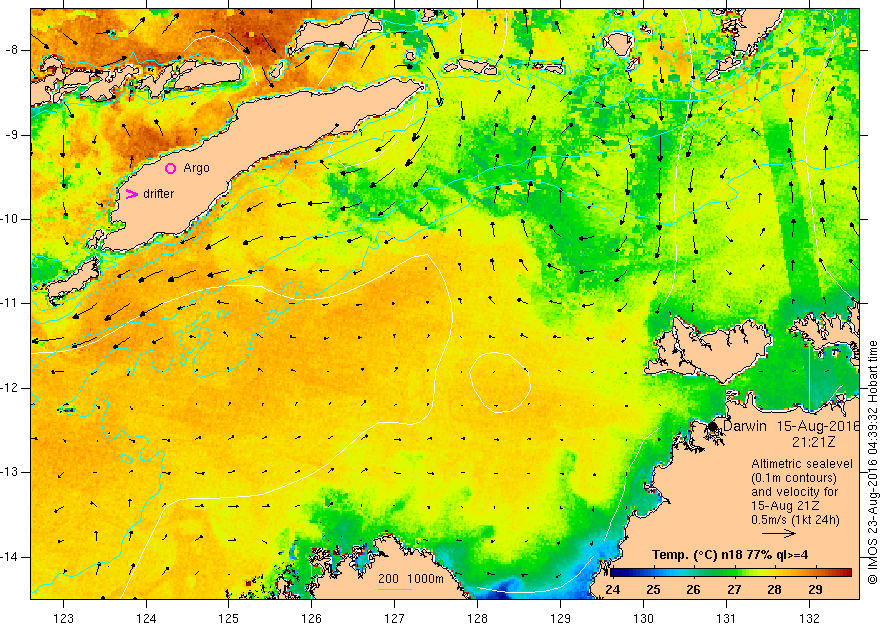
Task: Click the '27' color bar tick label
Action: pyautogui.click(x=734, y=590)
